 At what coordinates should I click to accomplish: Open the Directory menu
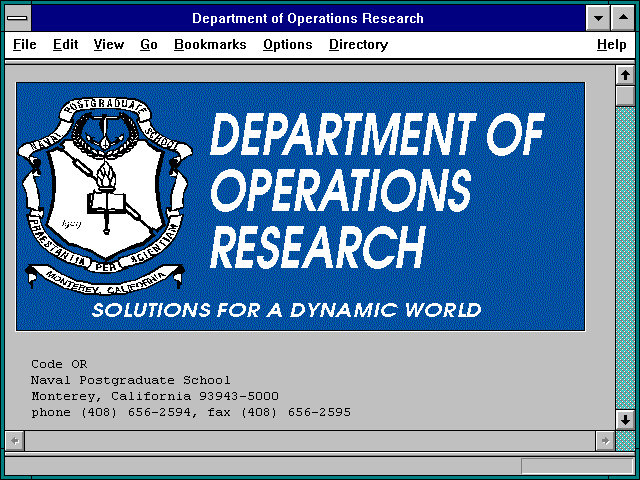pyautogui.click(x=358, y=44)
